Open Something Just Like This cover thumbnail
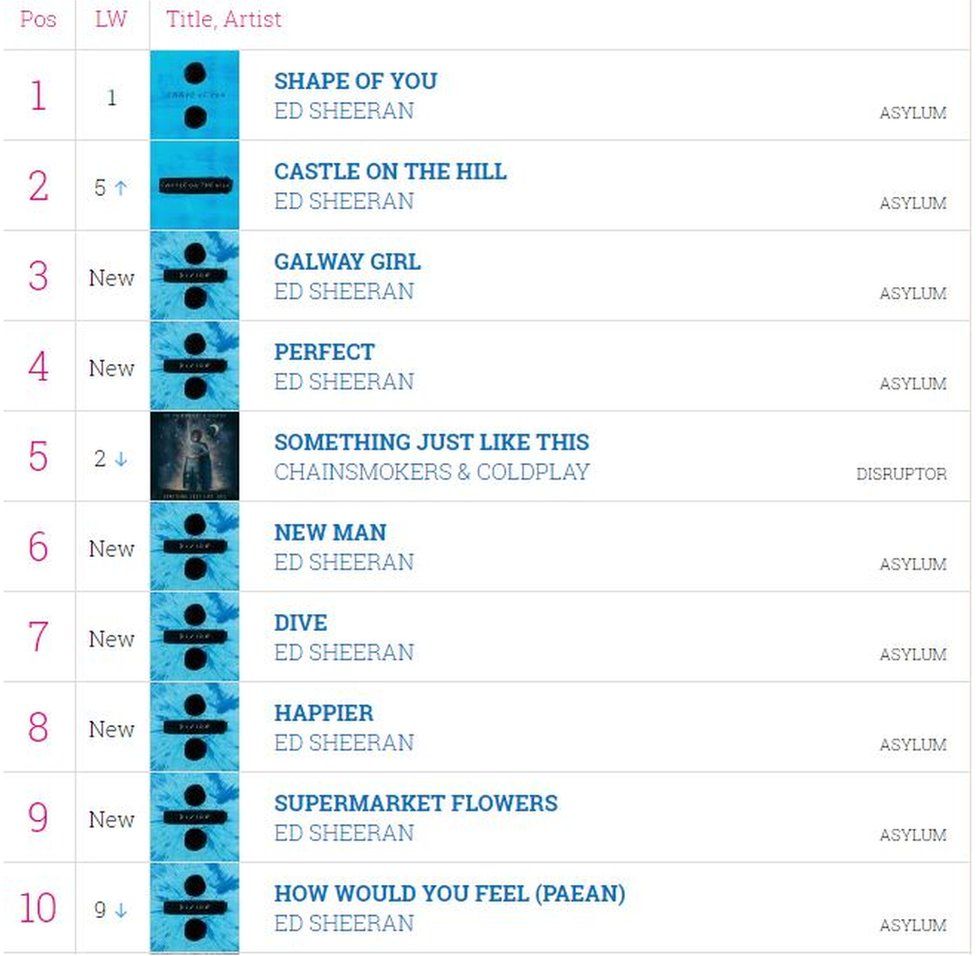 195,456
